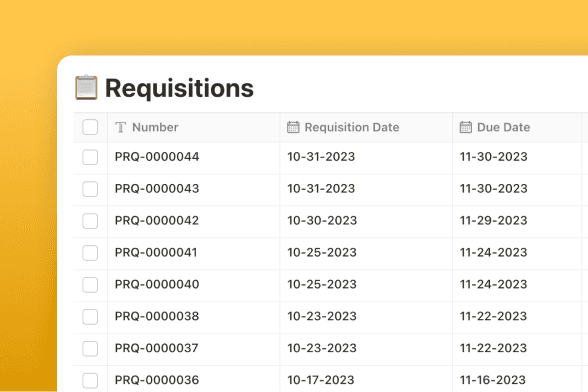Open requisition PRQ-0000042

pos(157,221)
